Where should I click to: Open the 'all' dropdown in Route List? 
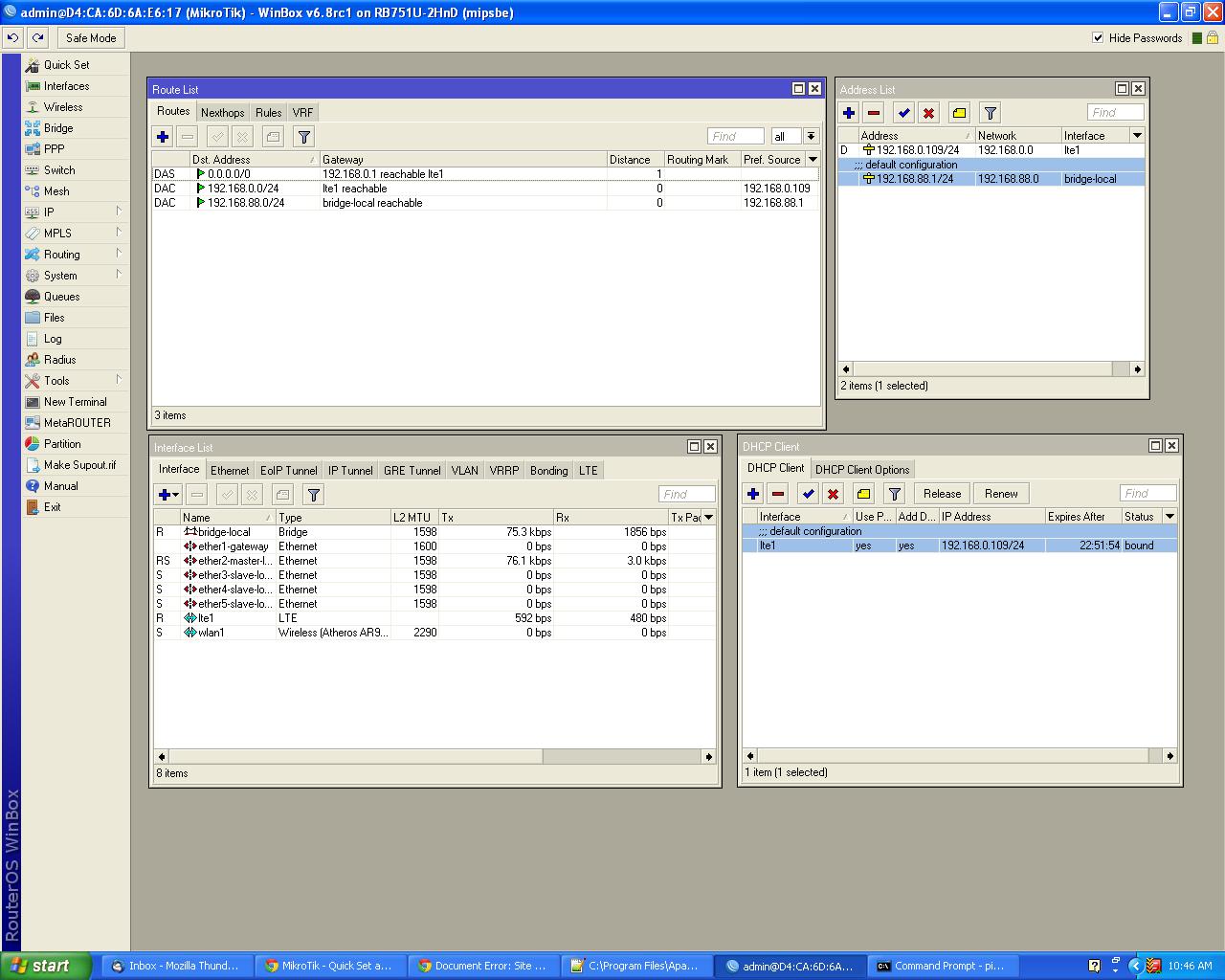click(811, 137)
